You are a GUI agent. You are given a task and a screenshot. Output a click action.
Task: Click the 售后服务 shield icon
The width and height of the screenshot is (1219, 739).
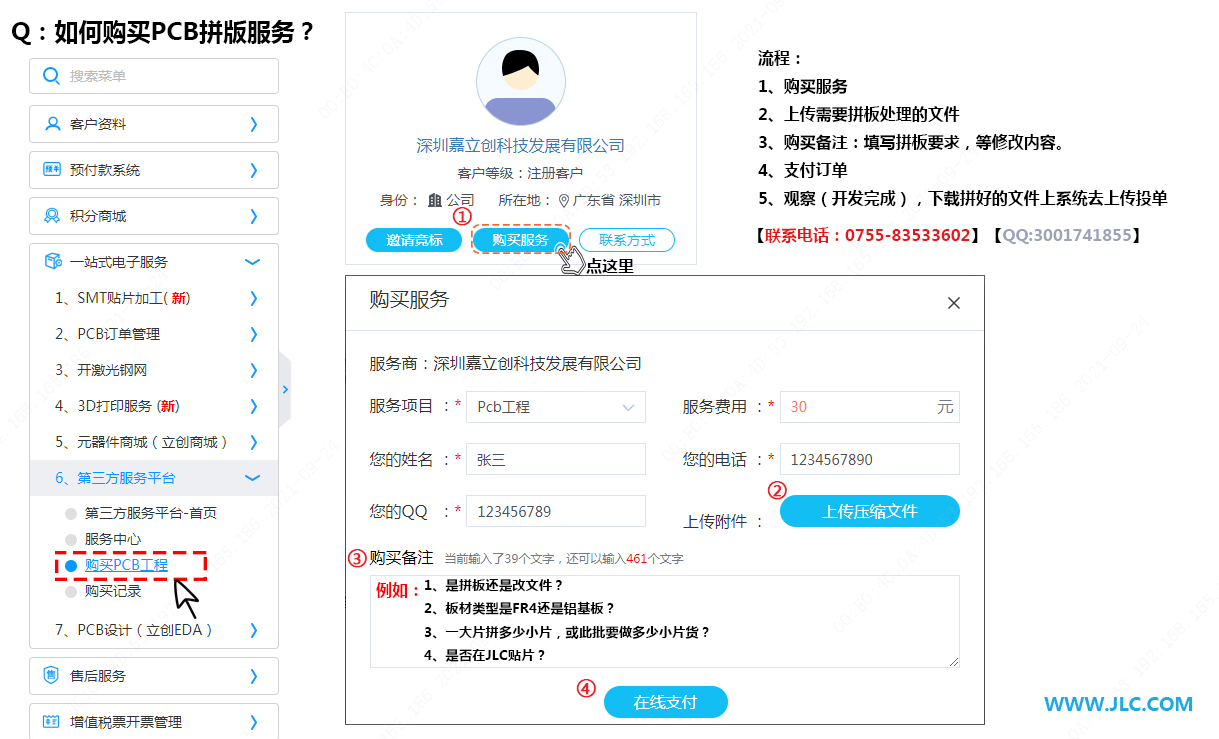[53, 676]
